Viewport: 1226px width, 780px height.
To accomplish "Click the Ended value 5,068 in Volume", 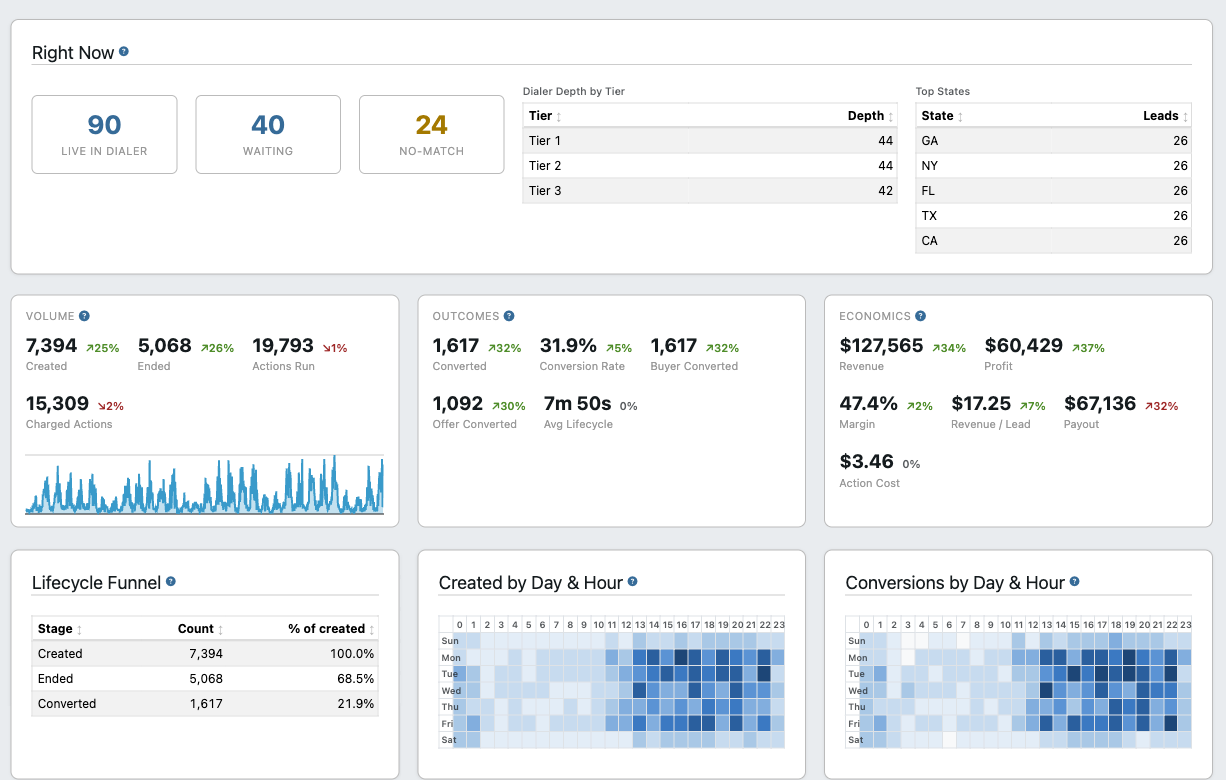I will point(165,346).
